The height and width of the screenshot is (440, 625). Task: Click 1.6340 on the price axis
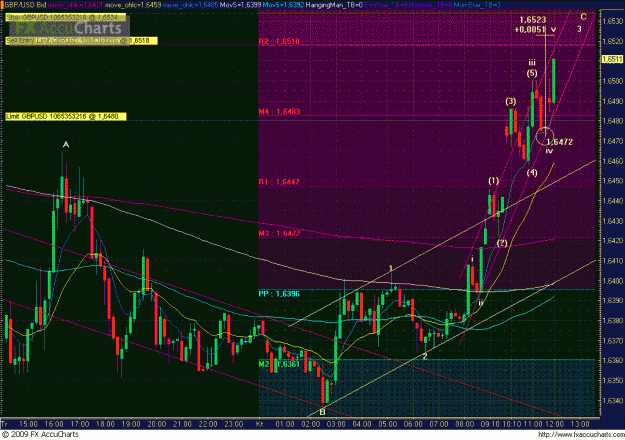tap(613, 401)
